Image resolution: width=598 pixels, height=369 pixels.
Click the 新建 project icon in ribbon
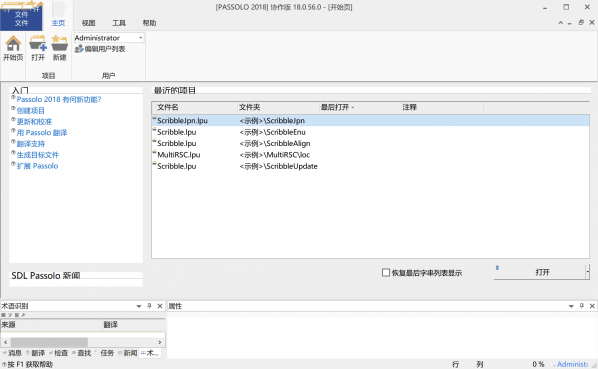tap(59, 48)
